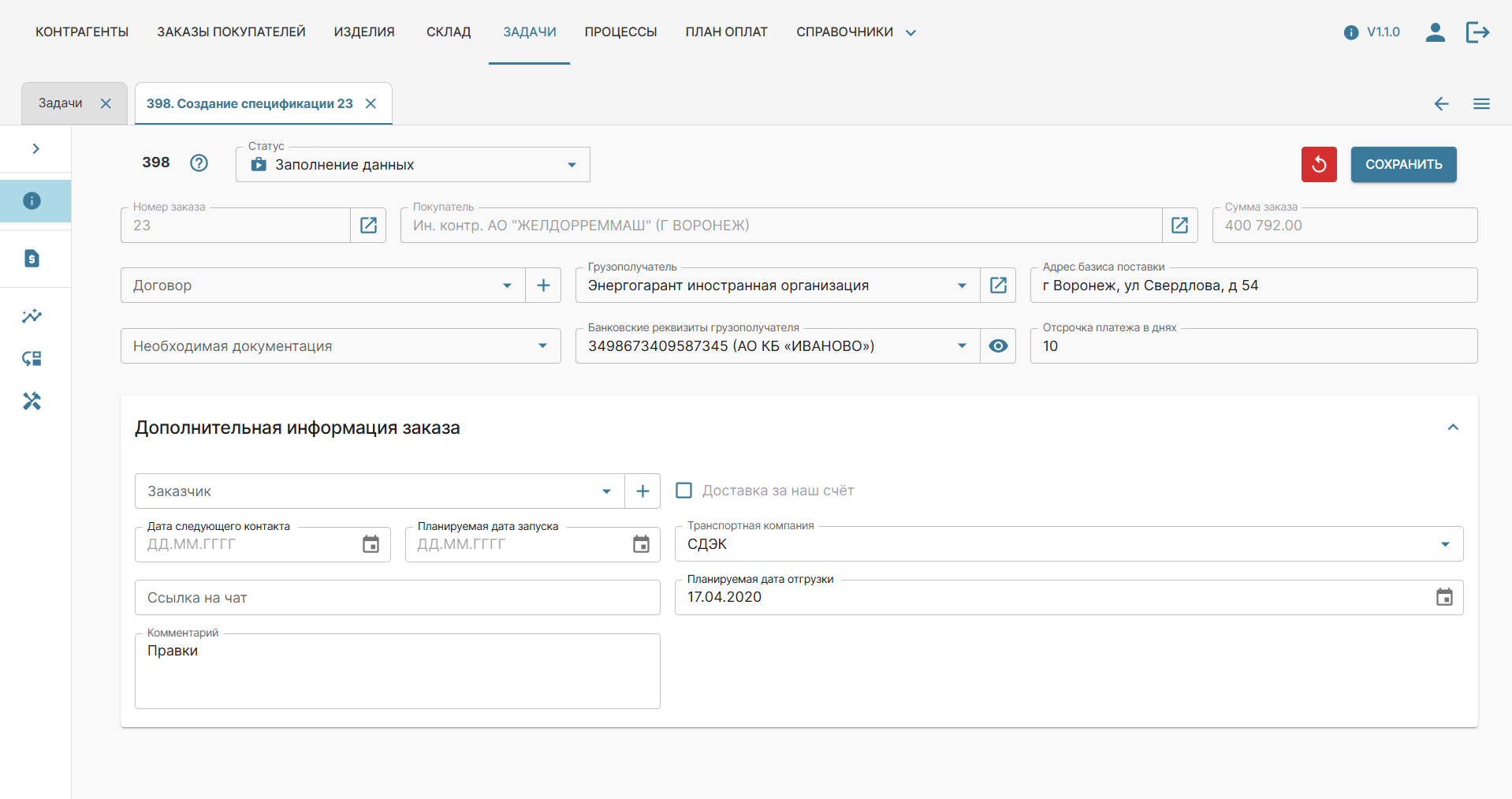Open the order link icon beside Номер заказа
The height and width of the screenshot is (799, 1512).
point(368,226)
